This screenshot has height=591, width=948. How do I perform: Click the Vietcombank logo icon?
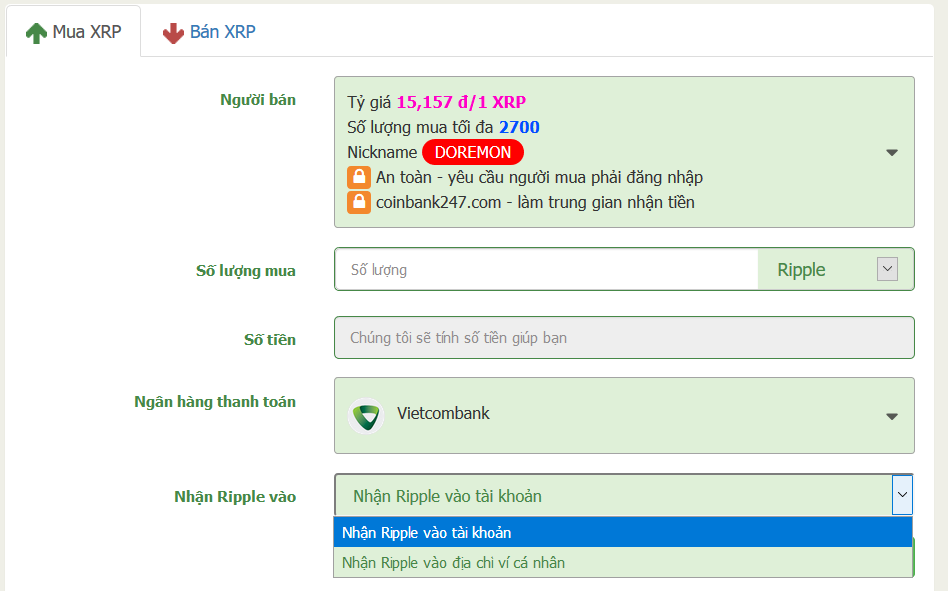[366, 416]
